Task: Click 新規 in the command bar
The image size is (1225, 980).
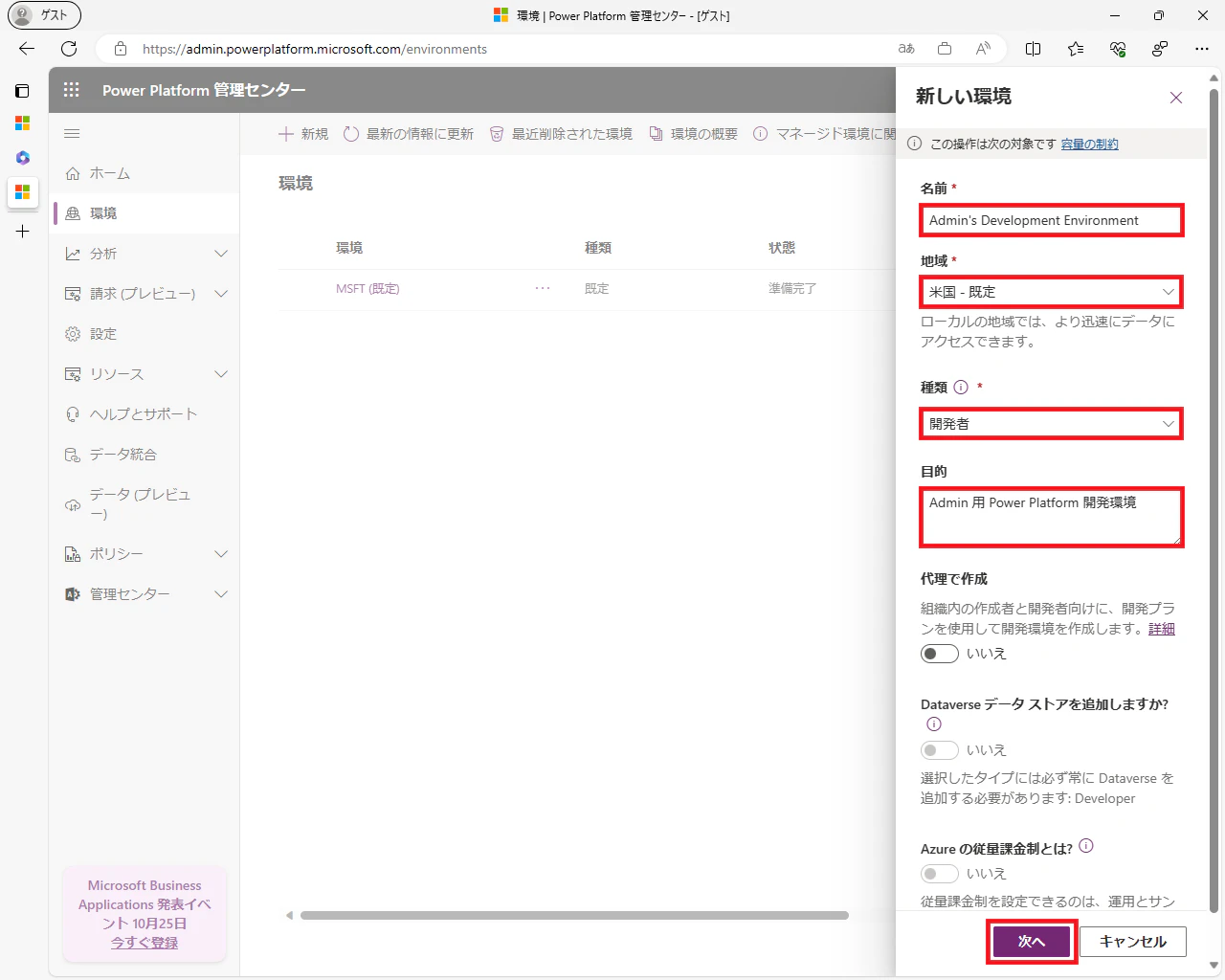Action: [x=303, y=134]
